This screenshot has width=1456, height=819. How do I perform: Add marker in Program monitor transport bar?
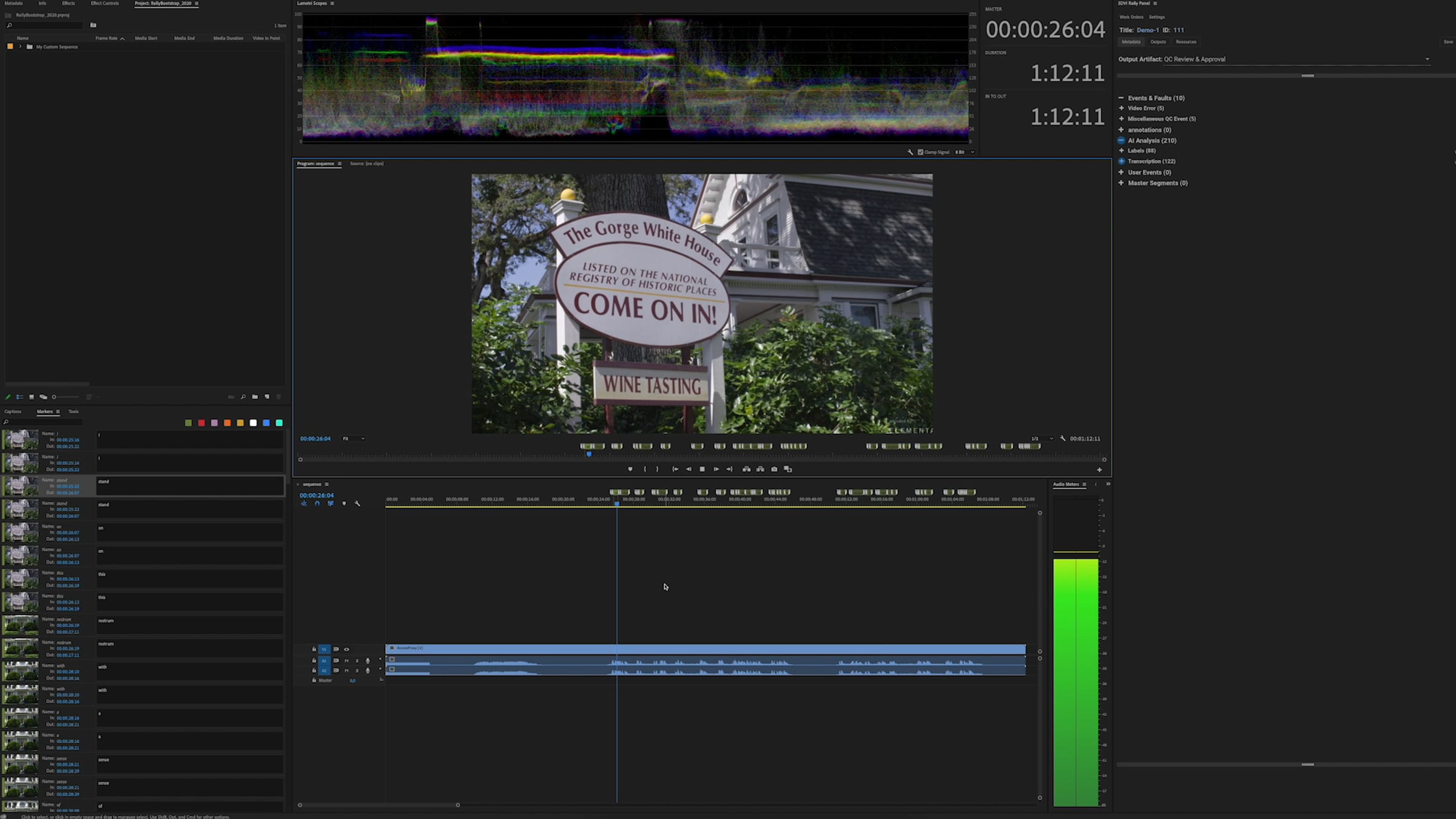pyautogui.click(x=630, y=469)
